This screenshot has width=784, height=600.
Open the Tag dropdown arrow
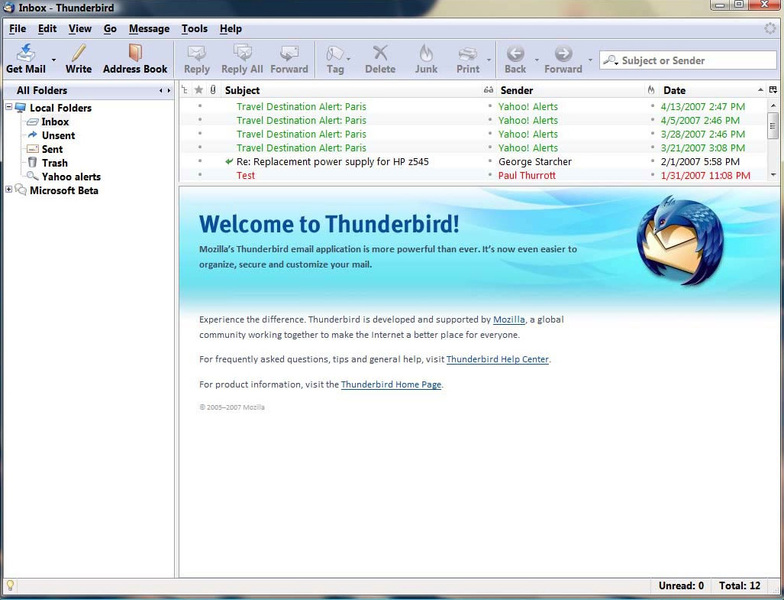348,60
